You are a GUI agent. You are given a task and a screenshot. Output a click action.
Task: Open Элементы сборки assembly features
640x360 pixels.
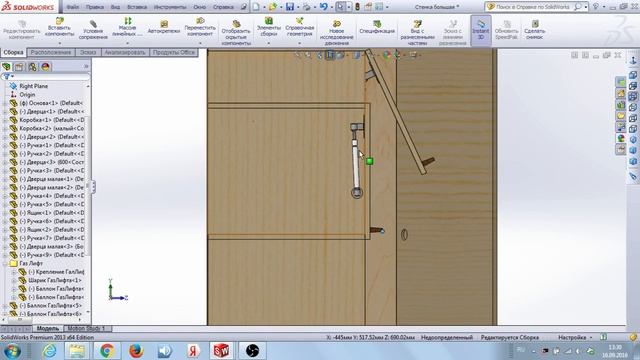pyautogui.click(x=269, y=27)
